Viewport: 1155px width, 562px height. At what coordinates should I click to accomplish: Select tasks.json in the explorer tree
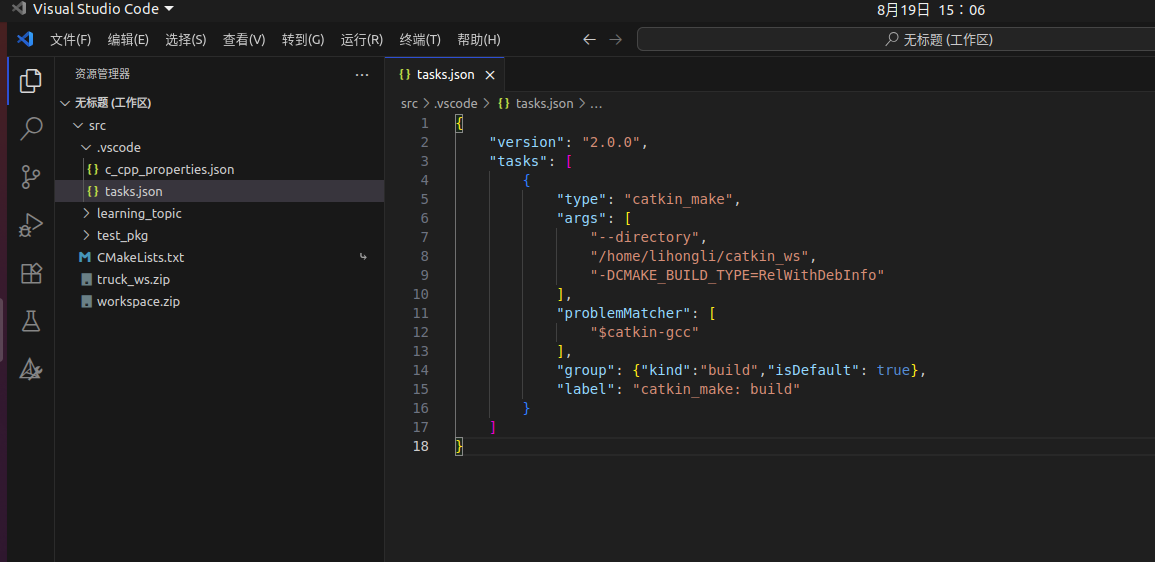coord(220,192)
